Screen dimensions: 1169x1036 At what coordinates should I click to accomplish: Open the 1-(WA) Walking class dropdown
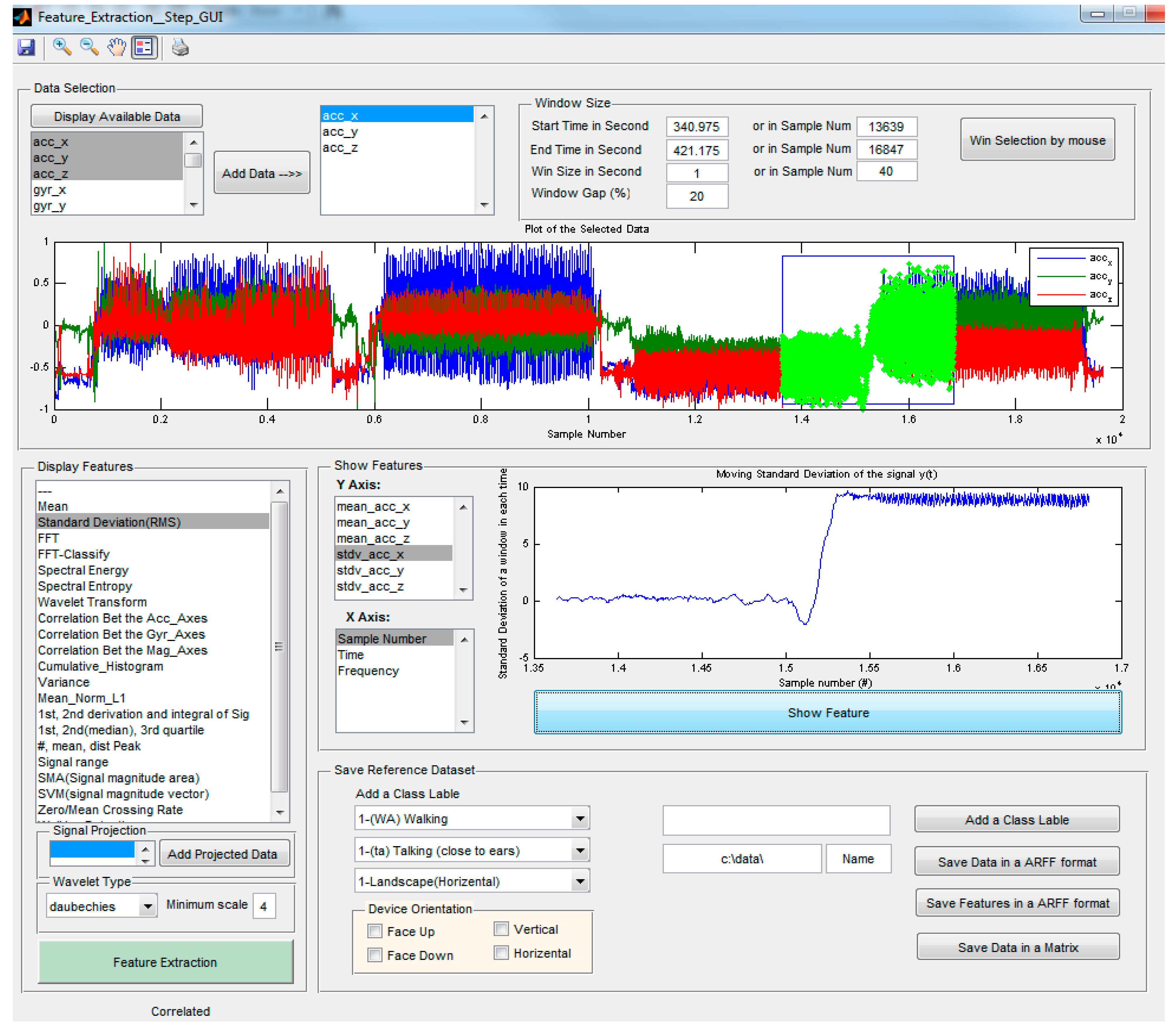point(580,819)
